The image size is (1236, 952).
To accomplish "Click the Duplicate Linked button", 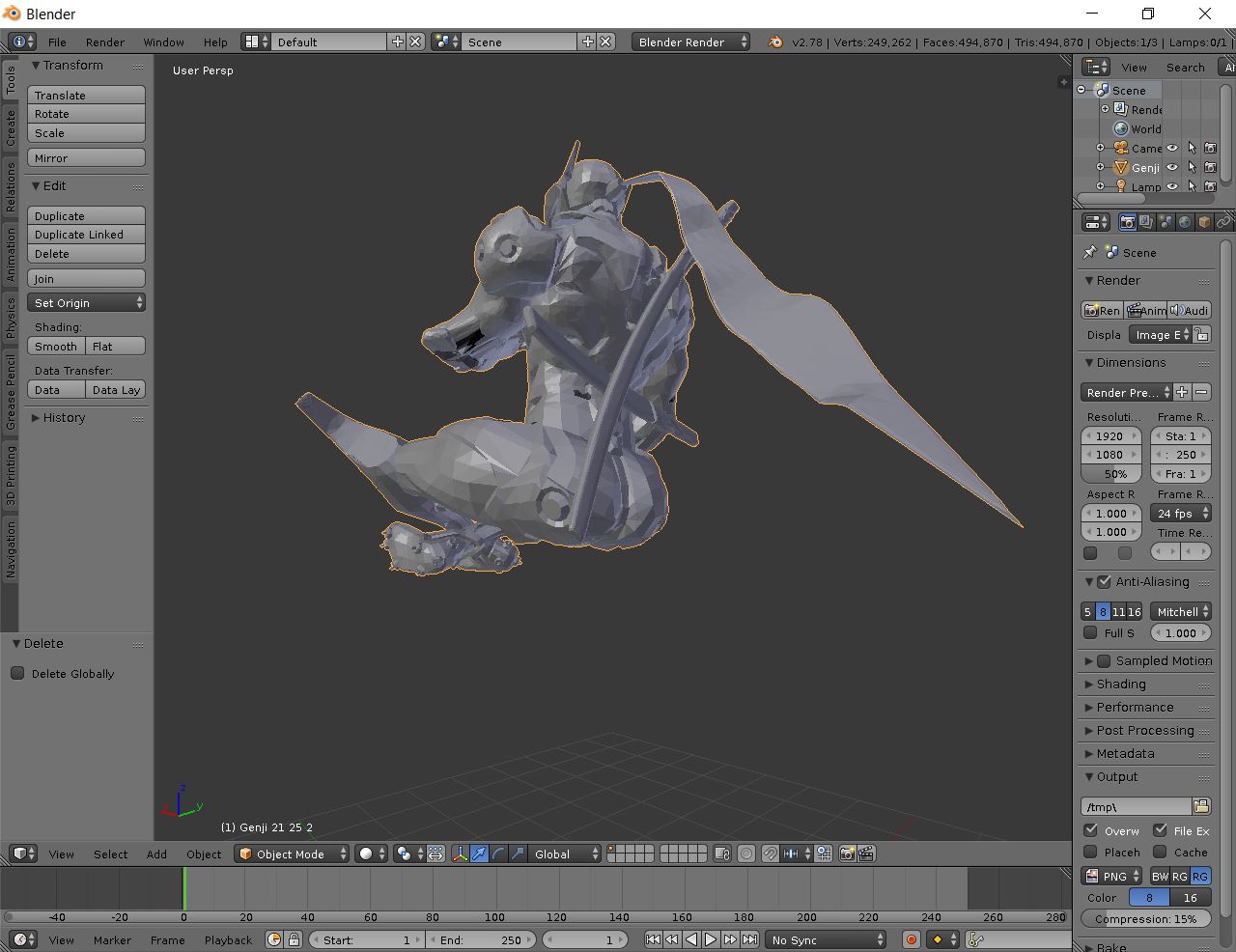I will (86, 234).
